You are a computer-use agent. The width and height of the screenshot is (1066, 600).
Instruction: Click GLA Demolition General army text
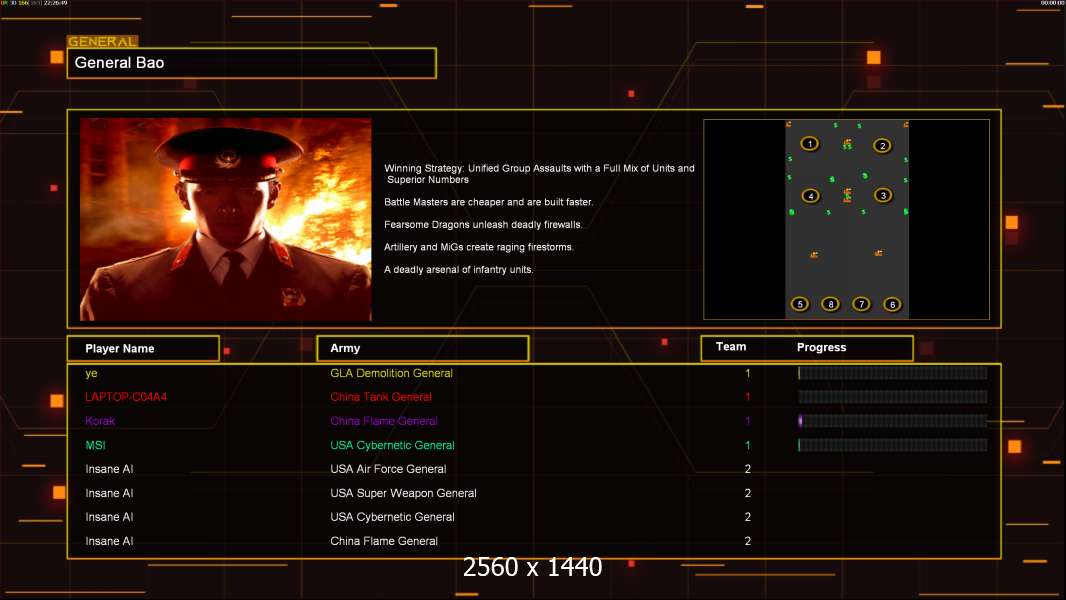pyautogui.click(x=392, y=373)
